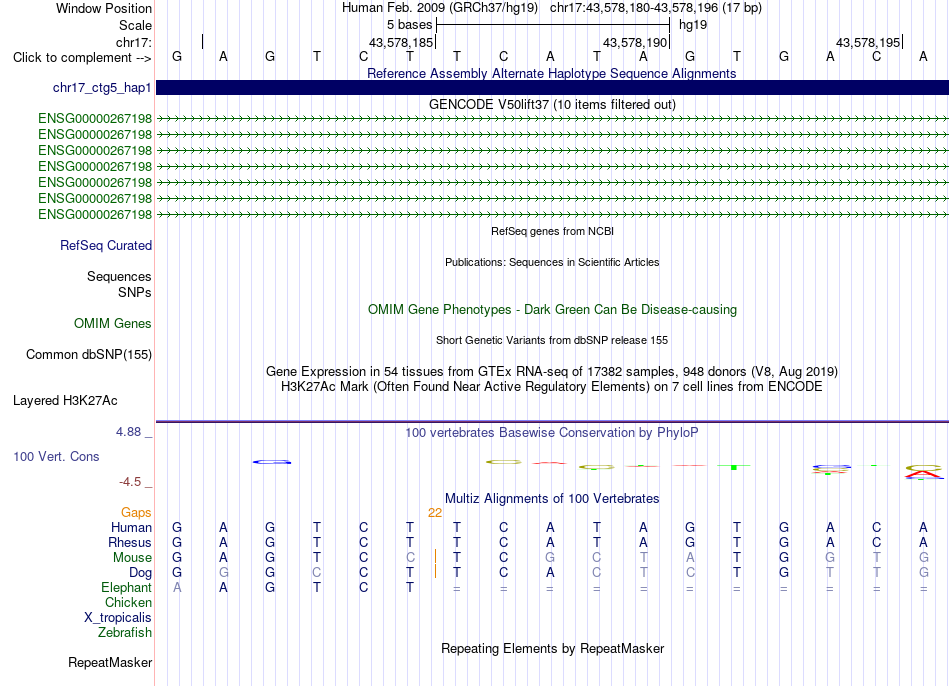This screenshot has height=686, width=950.
Task: Open the GTEx Gene Expression track title
Action: coord(552,371)
